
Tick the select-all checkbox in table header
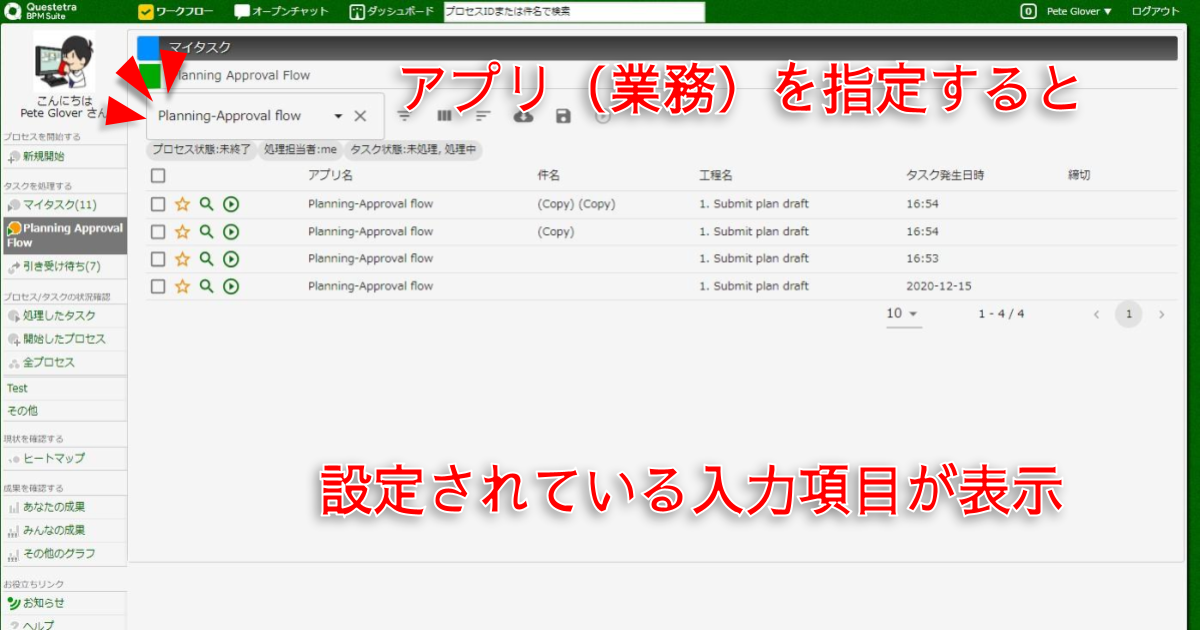pyautogui.click(x=158, y=176)
